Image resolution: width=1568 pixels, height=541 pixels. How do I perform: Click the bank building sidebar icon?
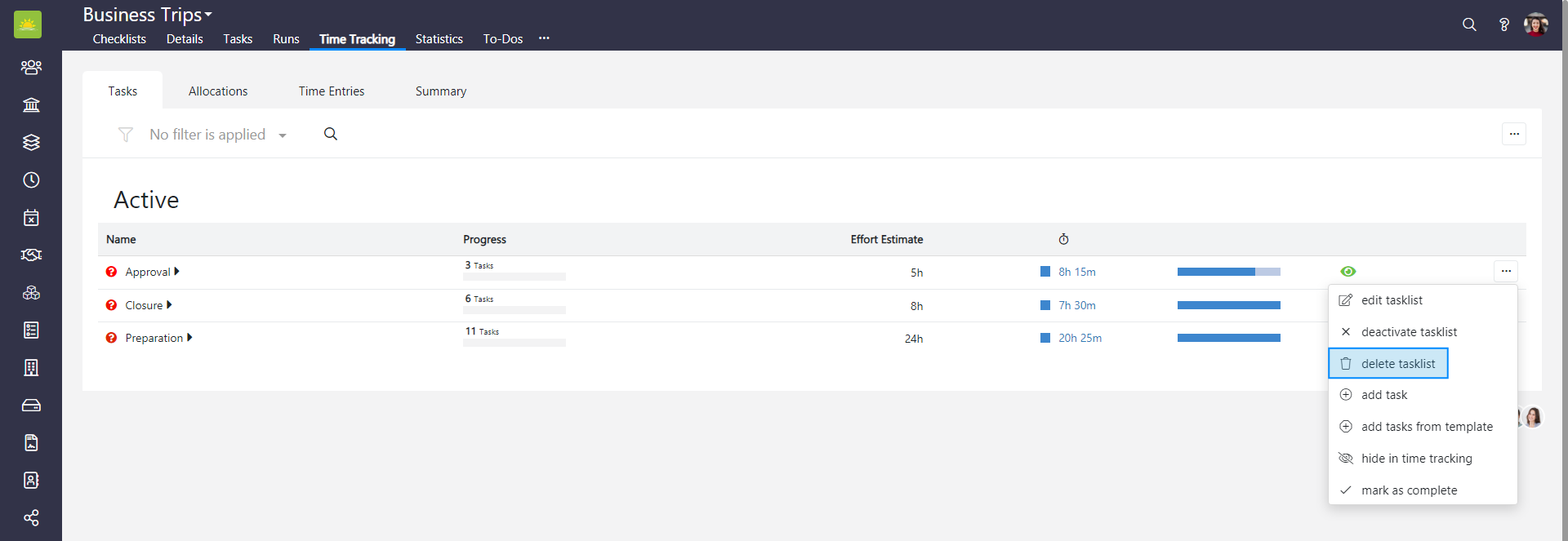(31, 105)
